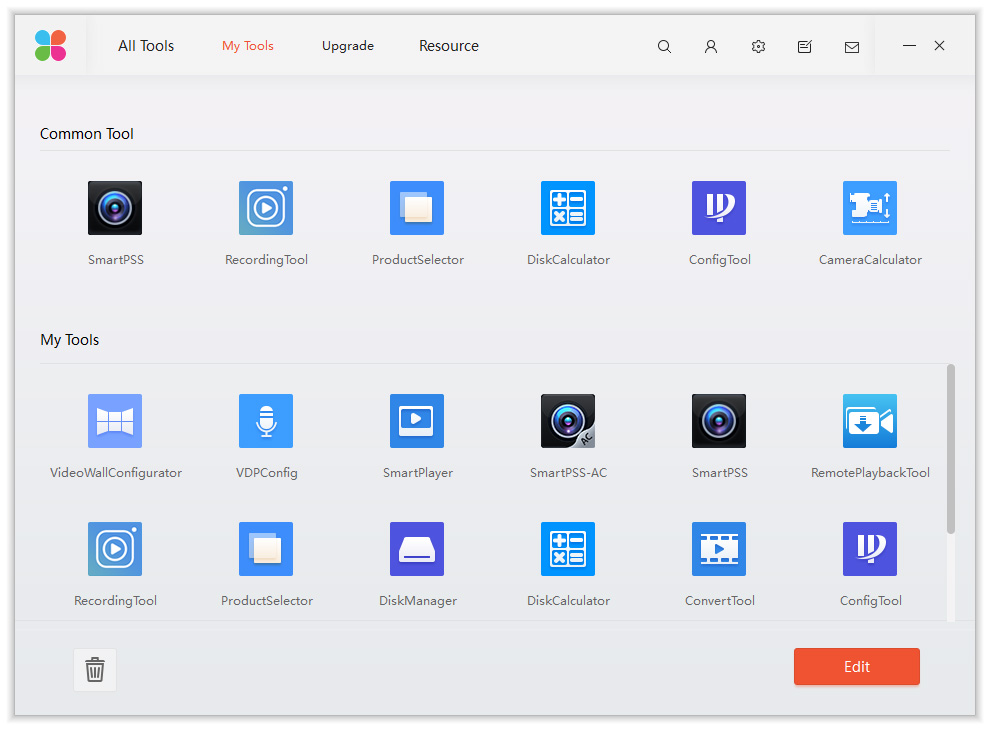
Task: Open ConfigTool in My Tools section
Action: 869,549
